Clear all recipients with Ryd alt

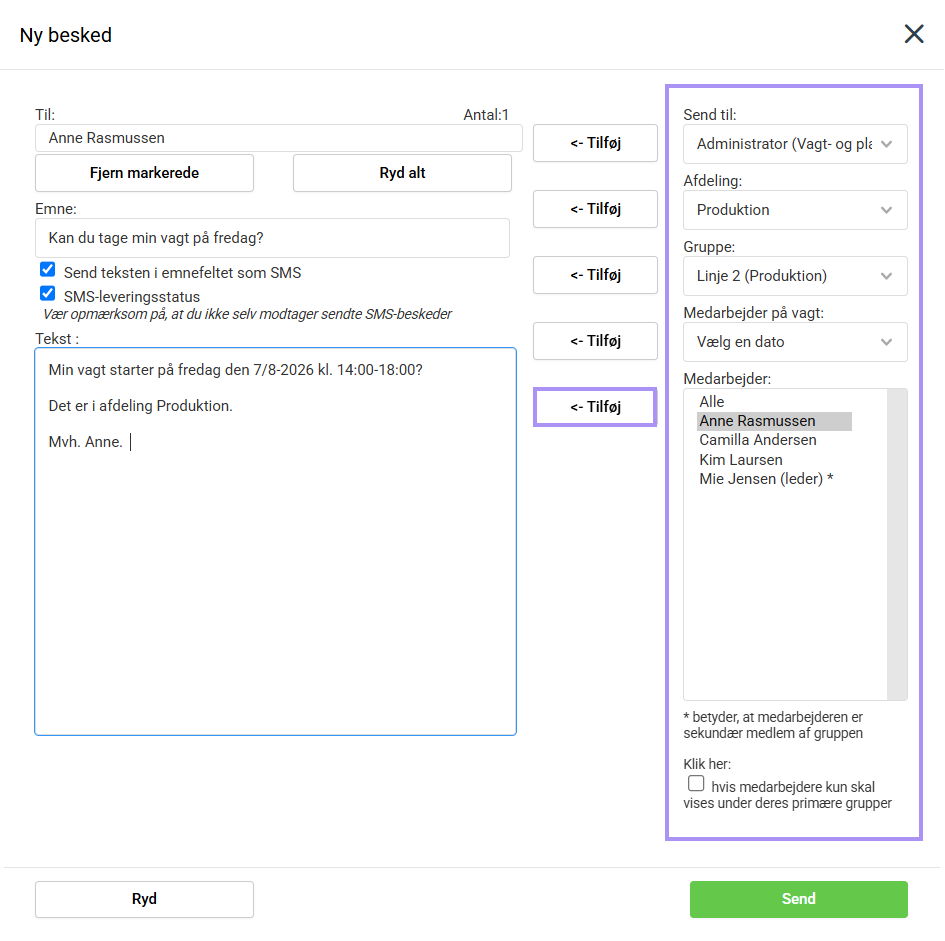pos(402,173)
